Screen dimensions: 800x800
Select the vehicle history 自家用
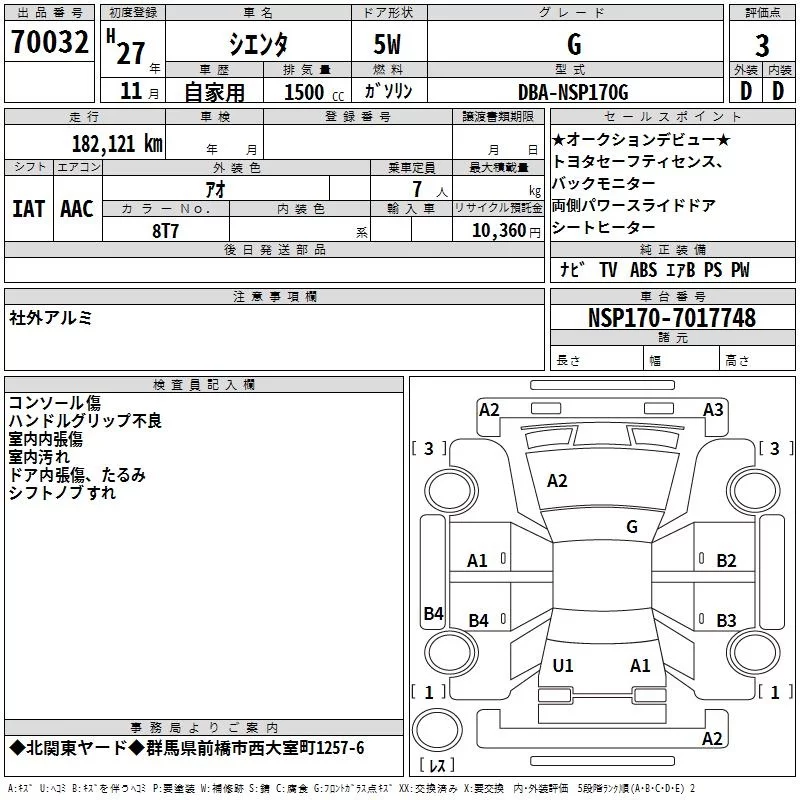click(214, 92)
